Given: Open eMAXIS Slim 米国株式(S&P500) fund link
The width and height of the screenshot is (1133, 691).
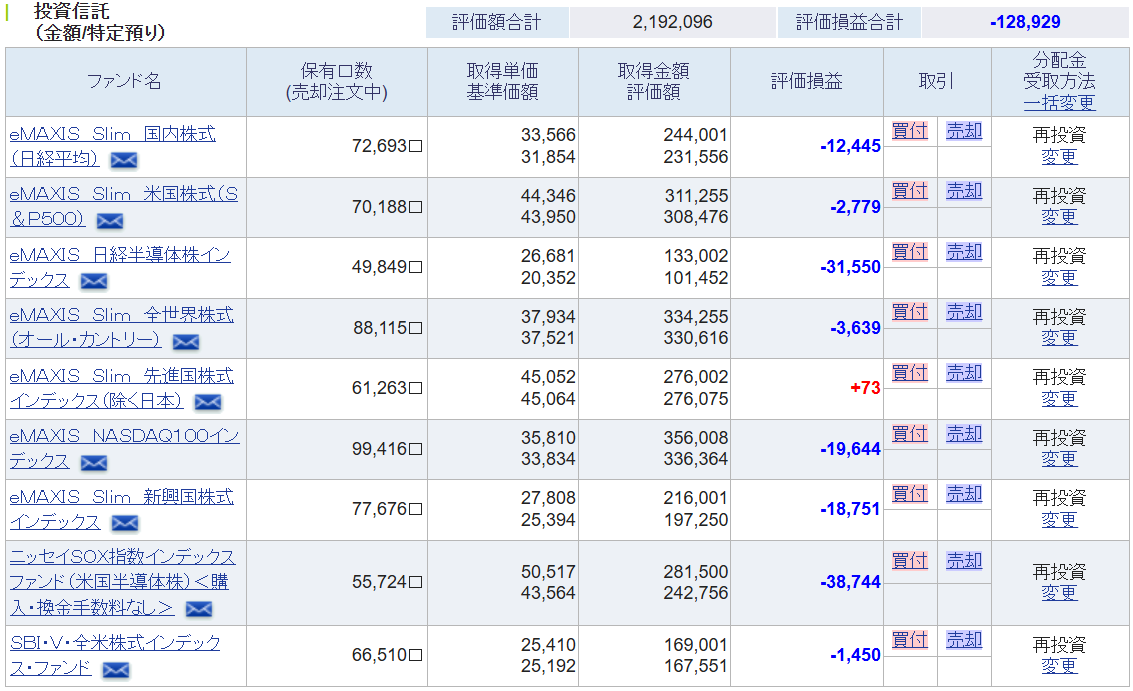Looking at the screenshot, I should (x=124, y=207).
